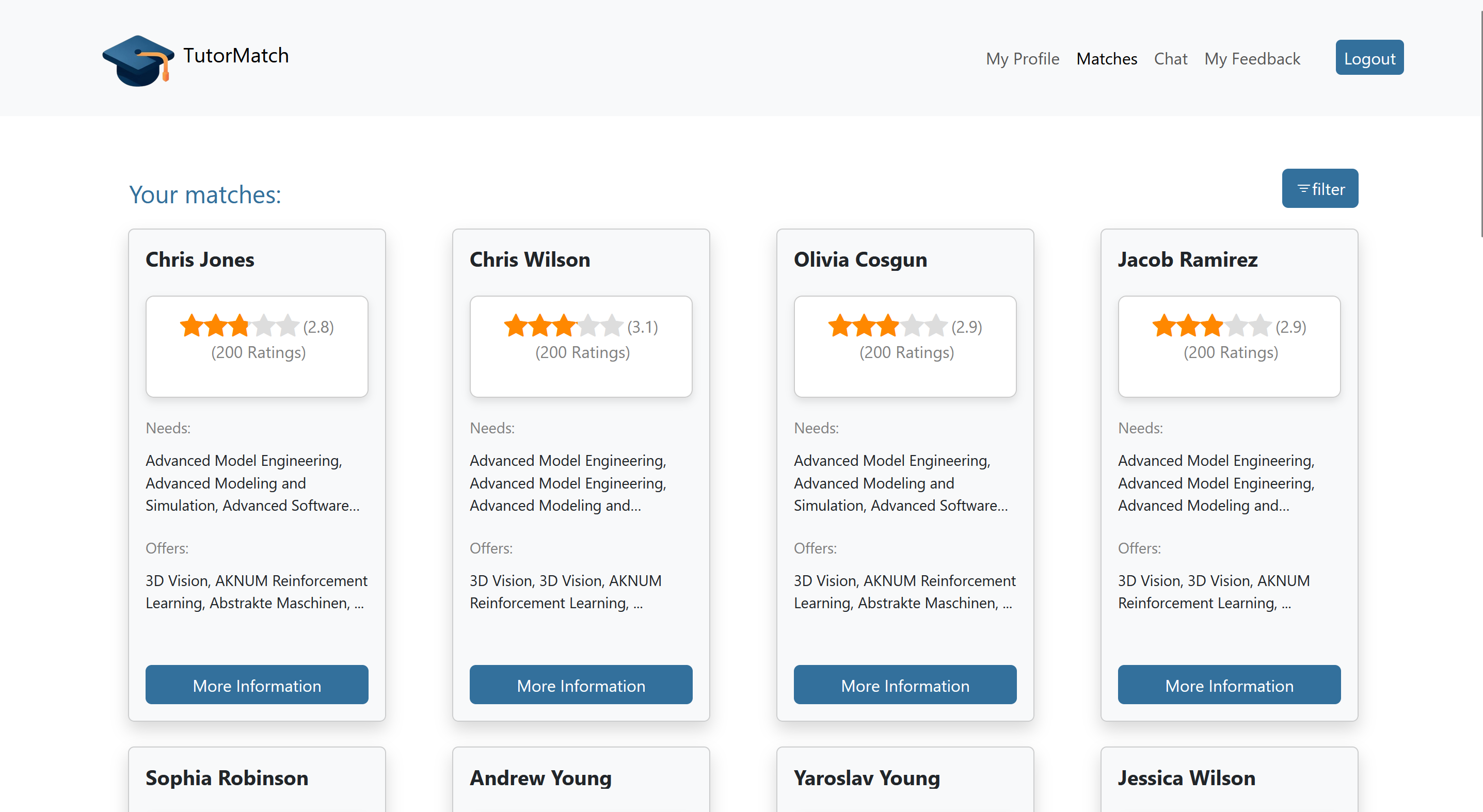The height and width of the screenshot is (812, 1483).
Task: Click the (2.8) rating value
Action: tap(318, 327)
